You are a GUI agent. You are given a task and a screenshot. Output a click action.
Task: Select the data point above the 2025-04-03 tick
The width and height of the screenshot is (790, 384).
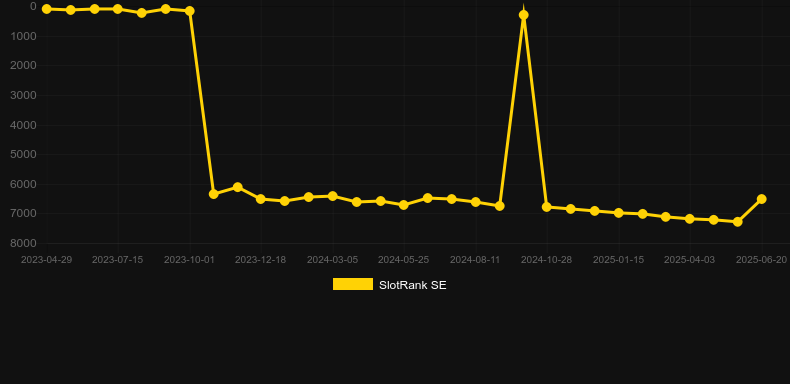(690, 219)
